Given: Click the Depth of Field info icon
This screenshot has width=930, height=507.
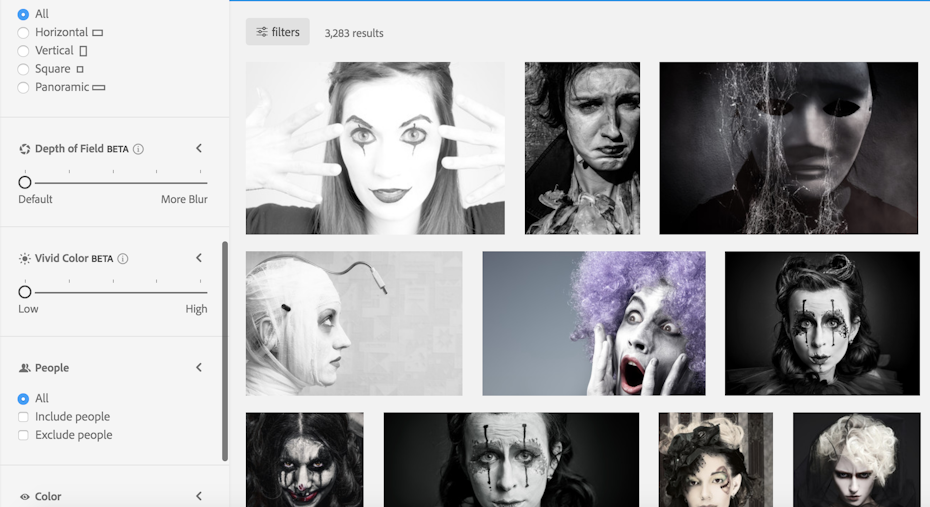Looking at the screenshot, I should [138, 149].
